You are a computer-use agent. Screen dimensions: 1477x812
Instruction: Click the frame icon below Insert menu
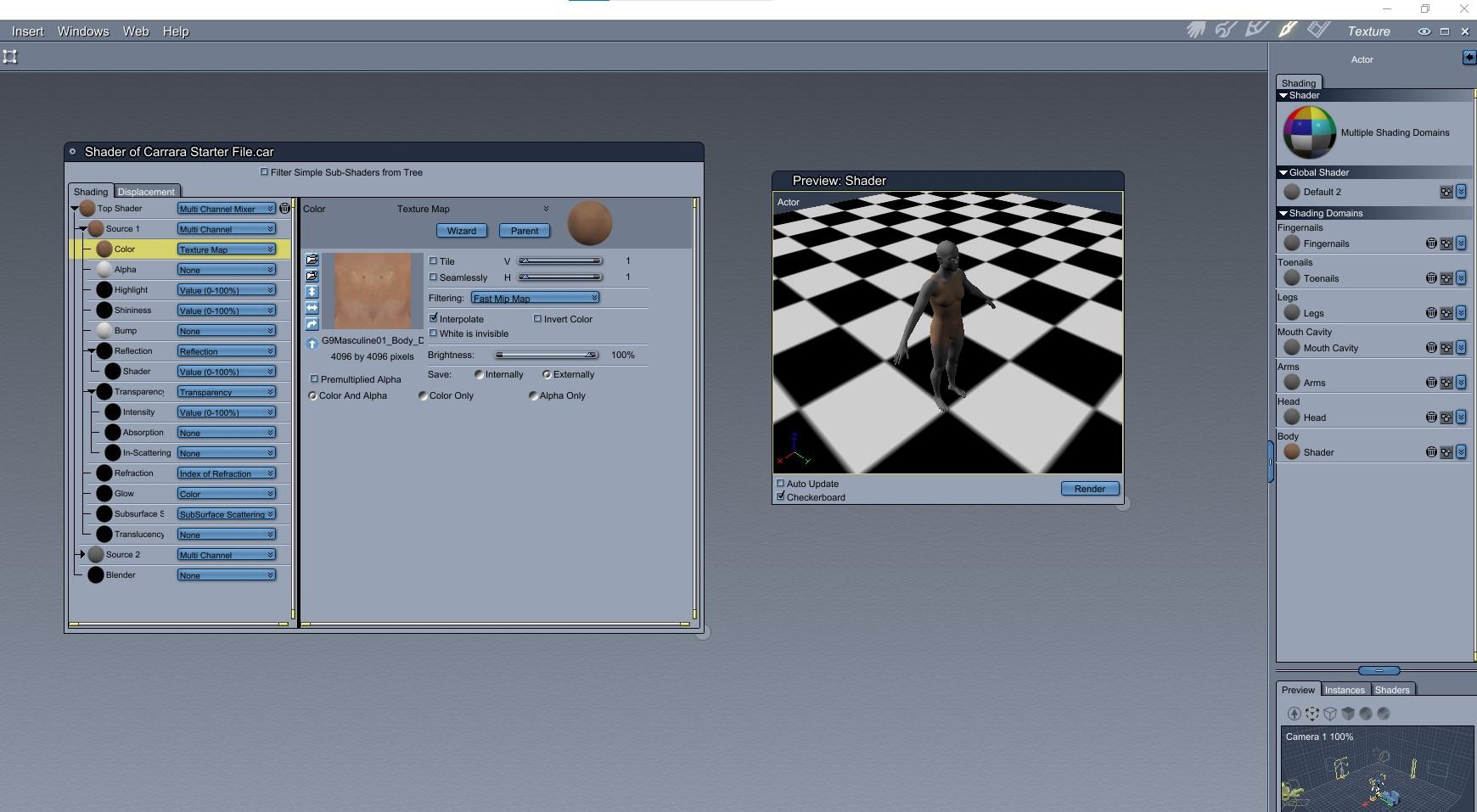click(10, 57)
